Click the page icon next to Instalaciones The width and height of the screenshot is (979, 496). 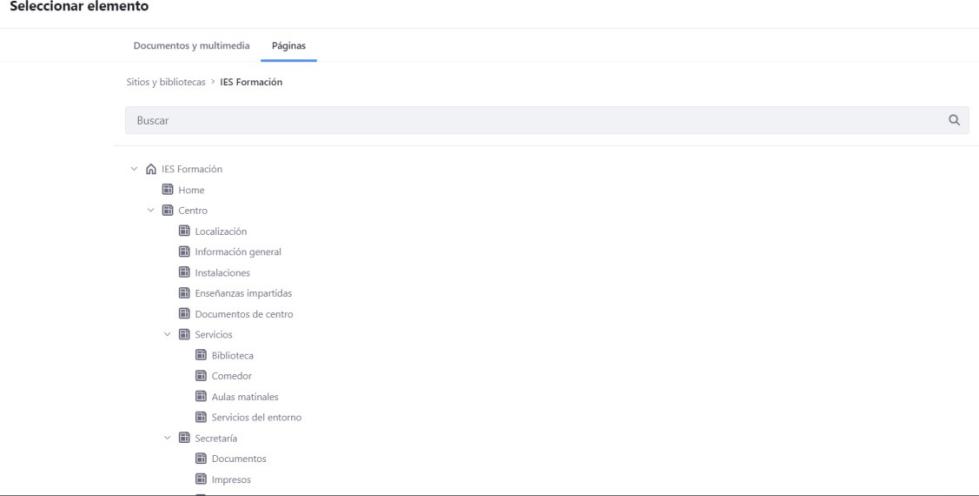coord(184,272)
